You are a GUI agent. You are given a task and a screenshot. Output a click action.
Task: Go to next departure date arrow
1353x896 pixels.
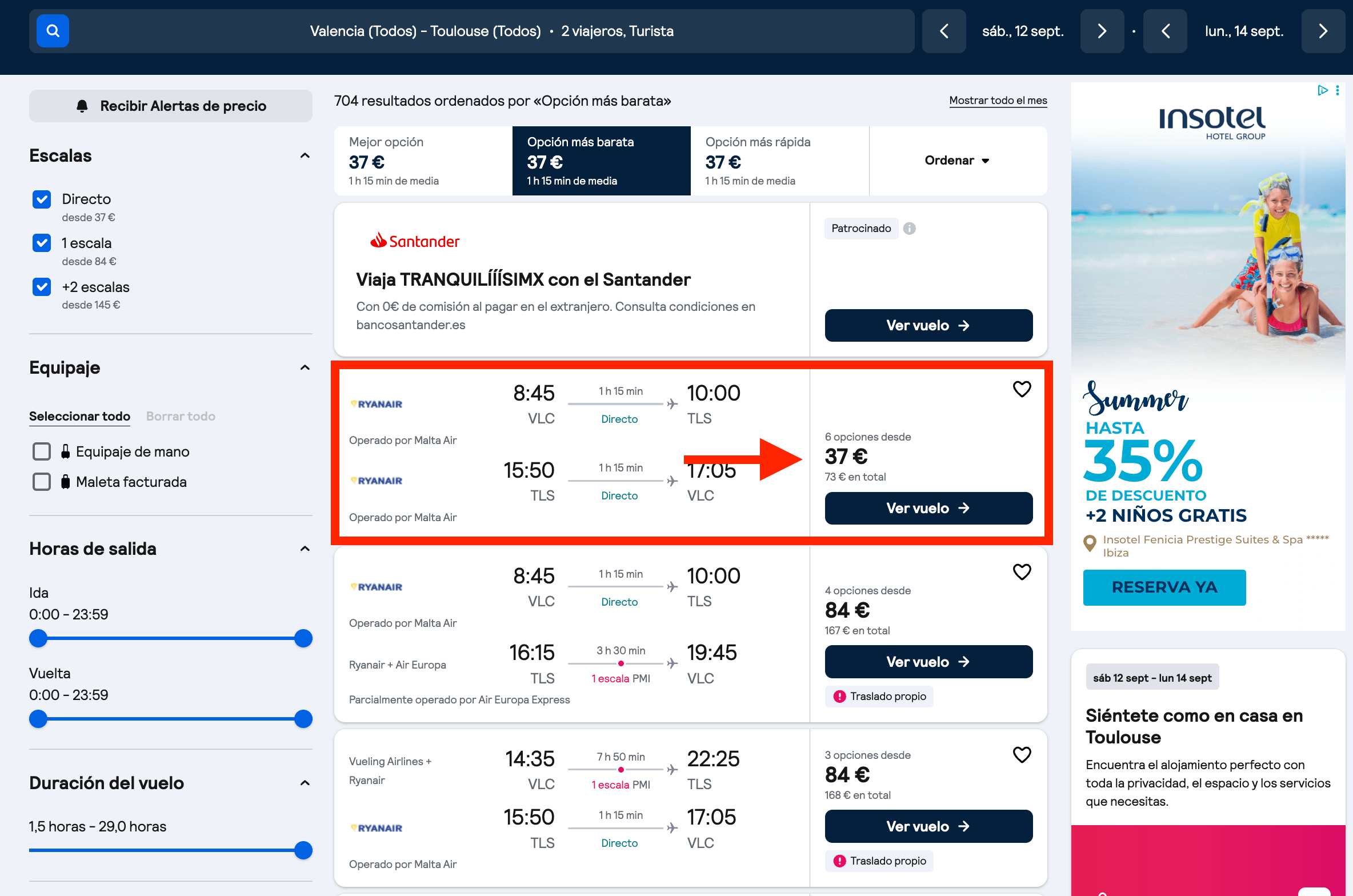click(1102, 31)
